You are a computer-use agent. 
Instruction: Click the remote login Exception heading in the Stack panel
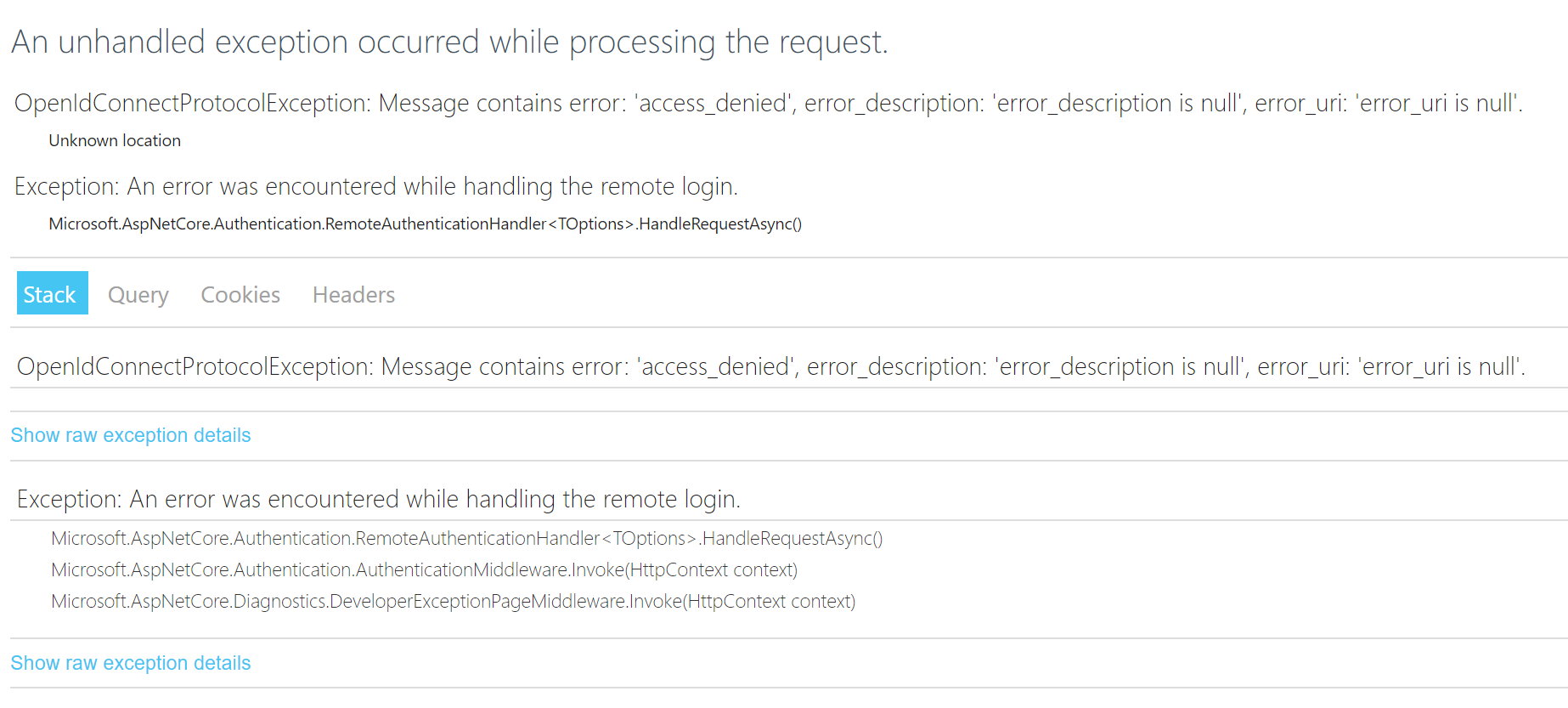click(x=376, y=499)
